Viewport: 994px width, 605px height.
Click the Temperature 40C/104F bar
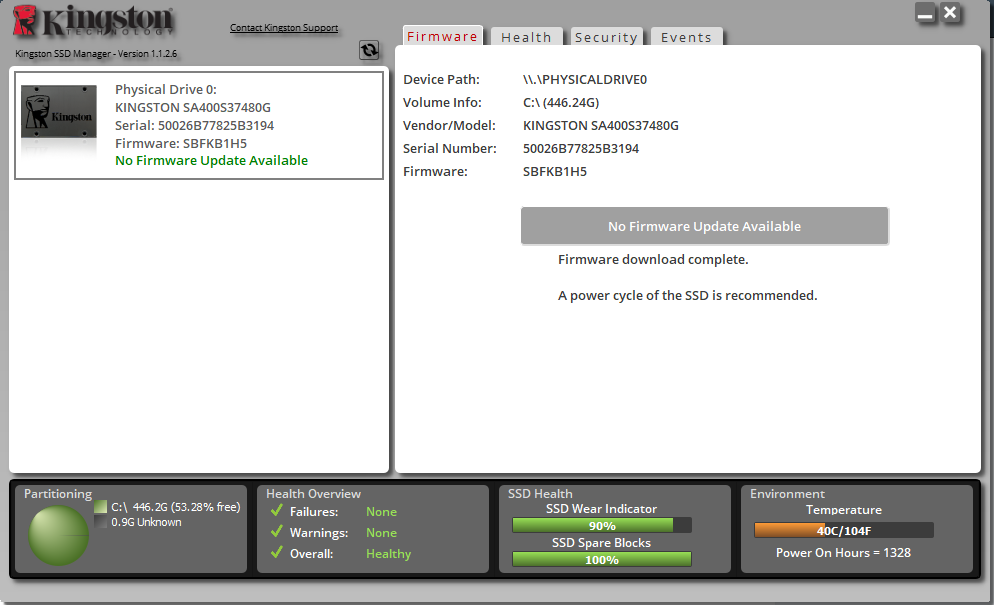pyautogui.click(x=844, y=530)
